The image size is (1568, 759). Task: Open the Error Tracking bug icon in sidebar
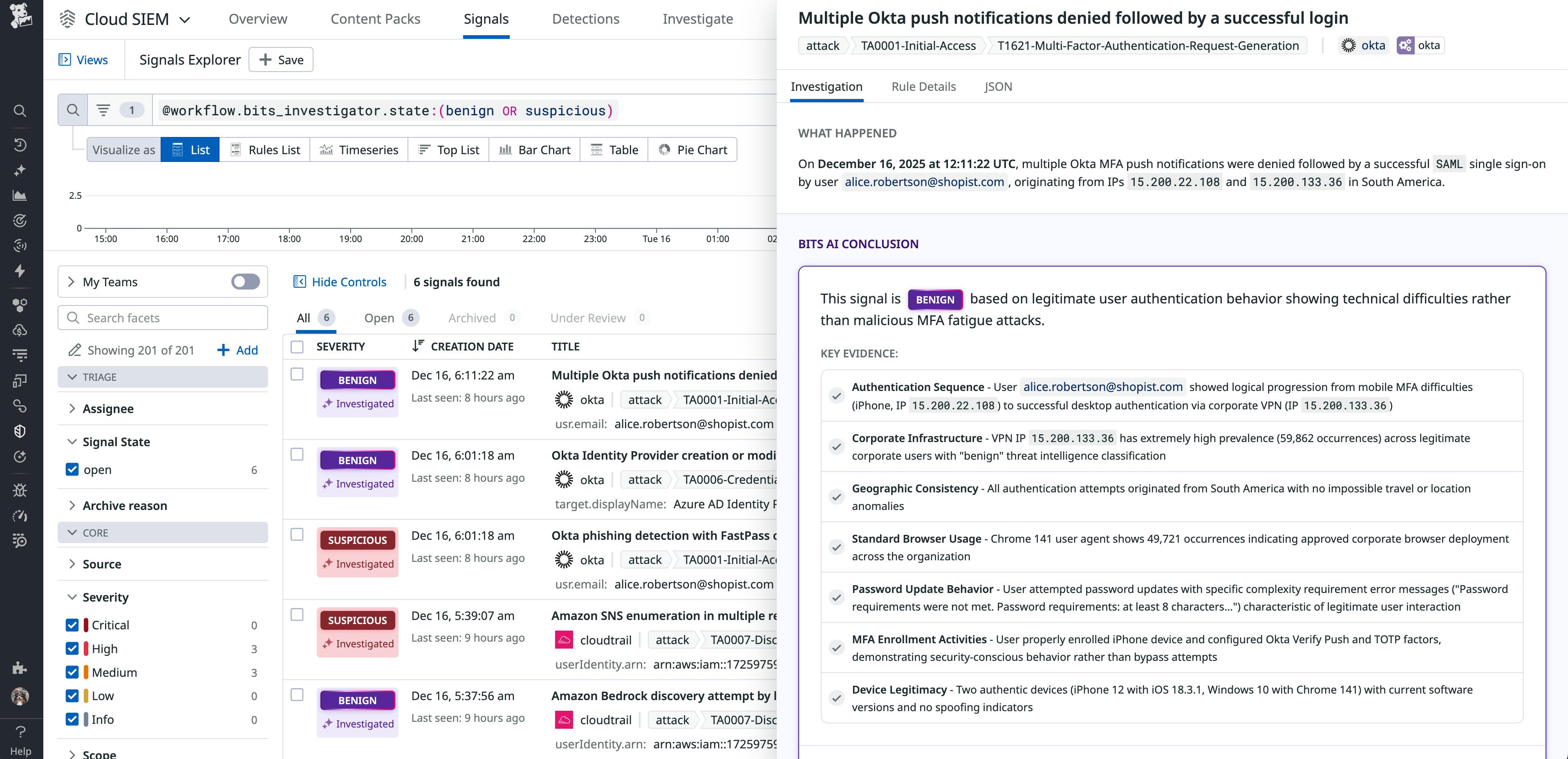[20, 490]
